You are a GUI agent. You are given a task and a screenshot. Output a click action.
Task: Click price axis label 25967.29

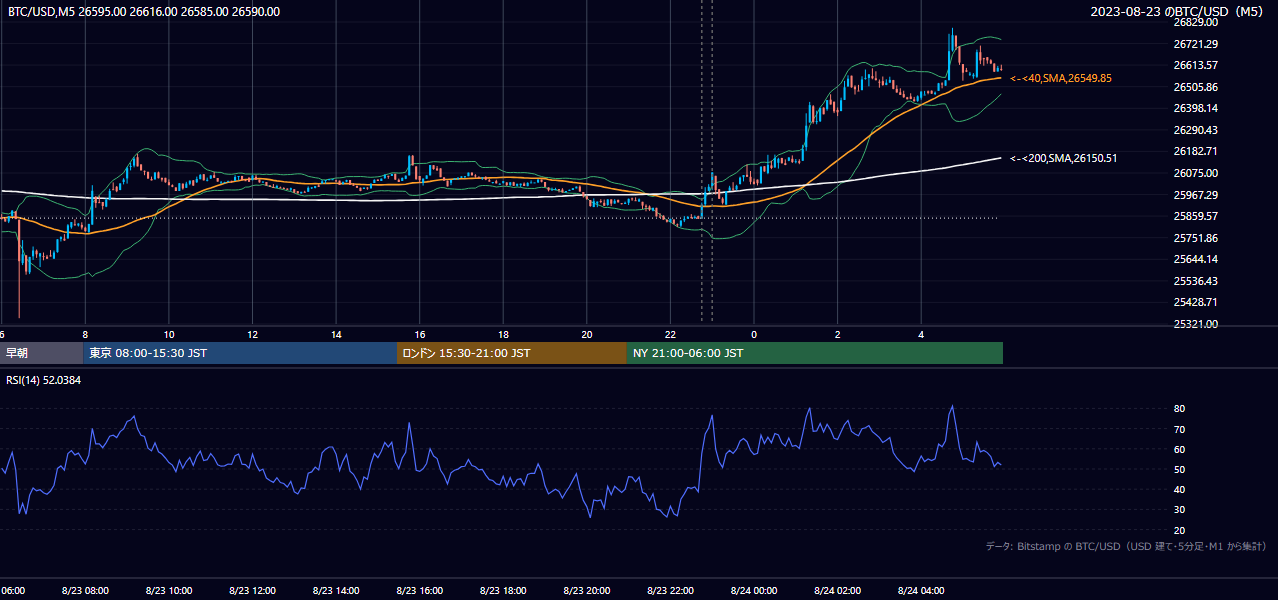pos(1195,195)
